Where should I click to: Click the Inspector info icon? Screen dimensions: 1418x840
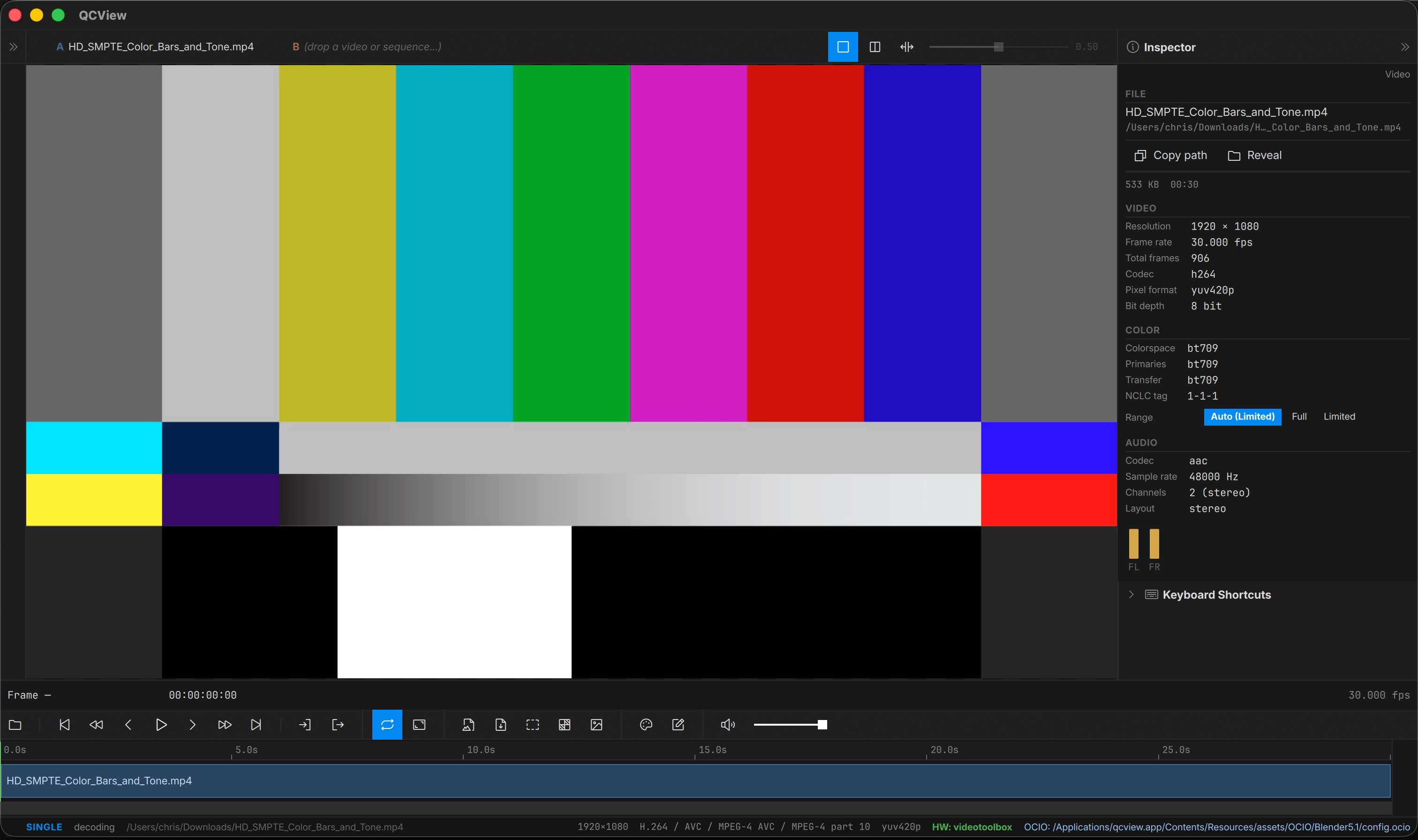(1132, 47)
